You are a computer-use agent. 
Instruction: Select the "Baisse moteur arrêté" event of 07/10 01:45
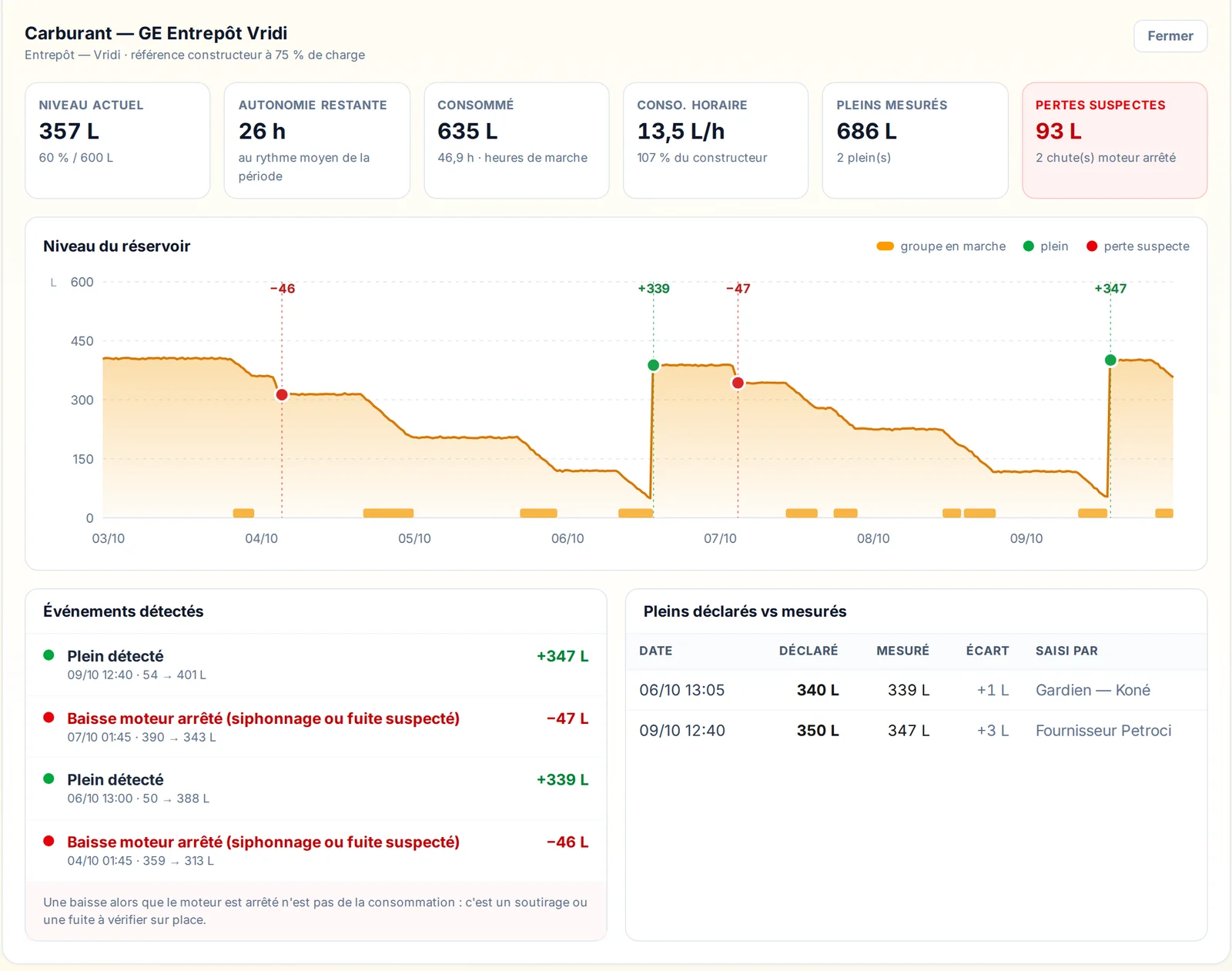(x=316, y=727)
